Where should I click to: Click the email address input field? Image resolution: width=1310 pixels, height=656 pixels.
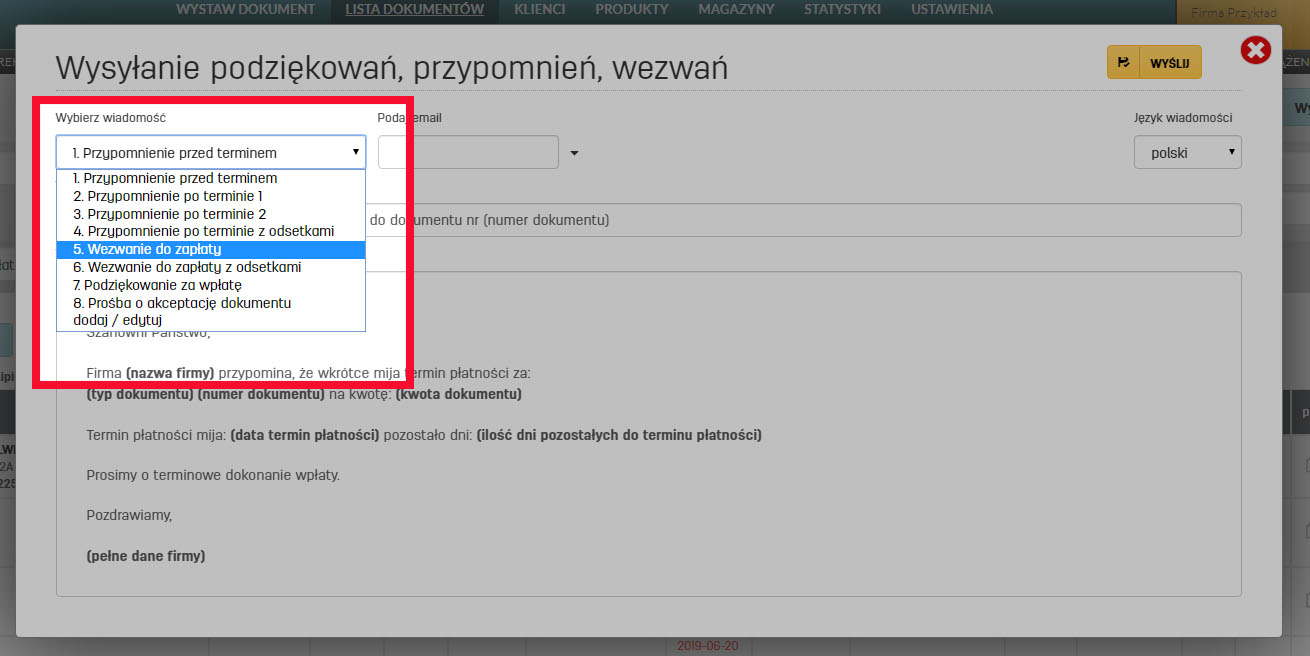468,153
